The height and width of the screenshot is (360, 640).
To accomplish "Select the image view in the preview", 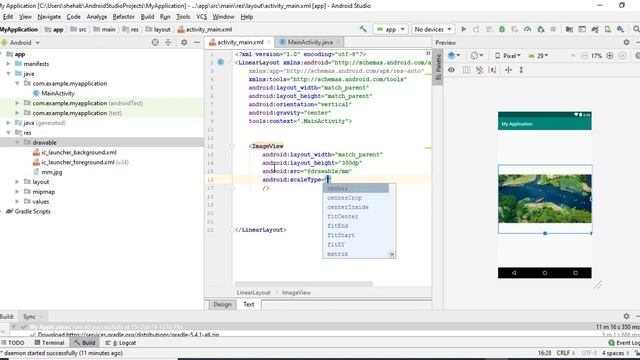I will (544, 199).
